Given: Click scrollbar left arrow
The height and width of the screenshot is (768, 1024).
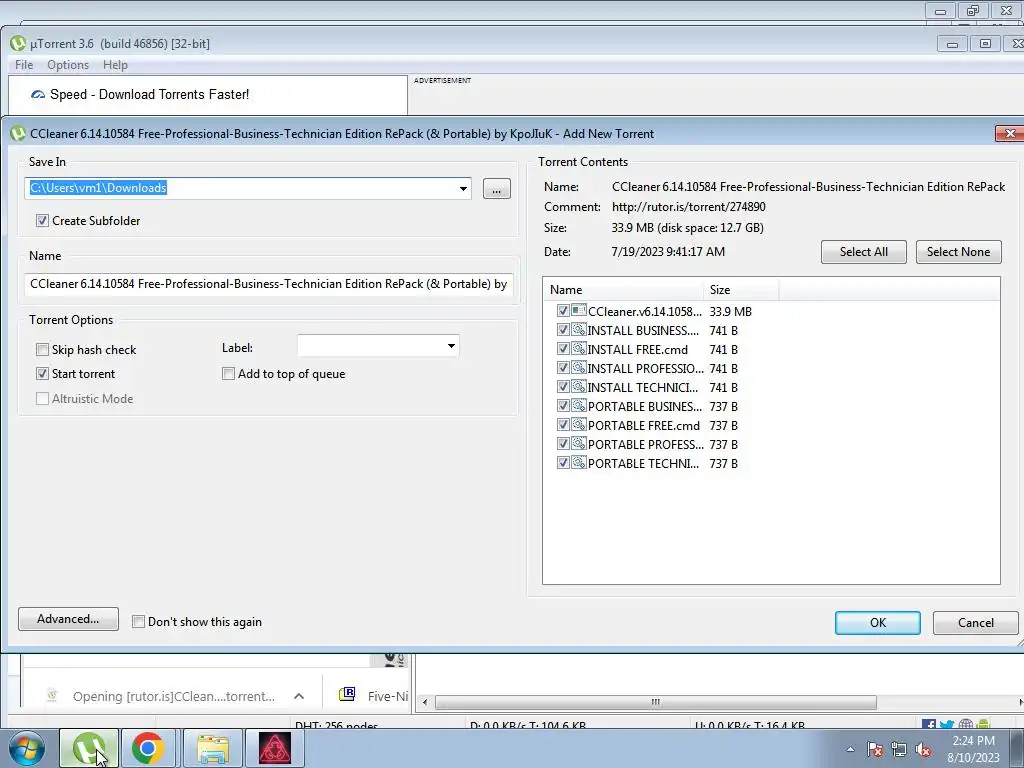Looking at the screenshot, I should tap(425, 703).
